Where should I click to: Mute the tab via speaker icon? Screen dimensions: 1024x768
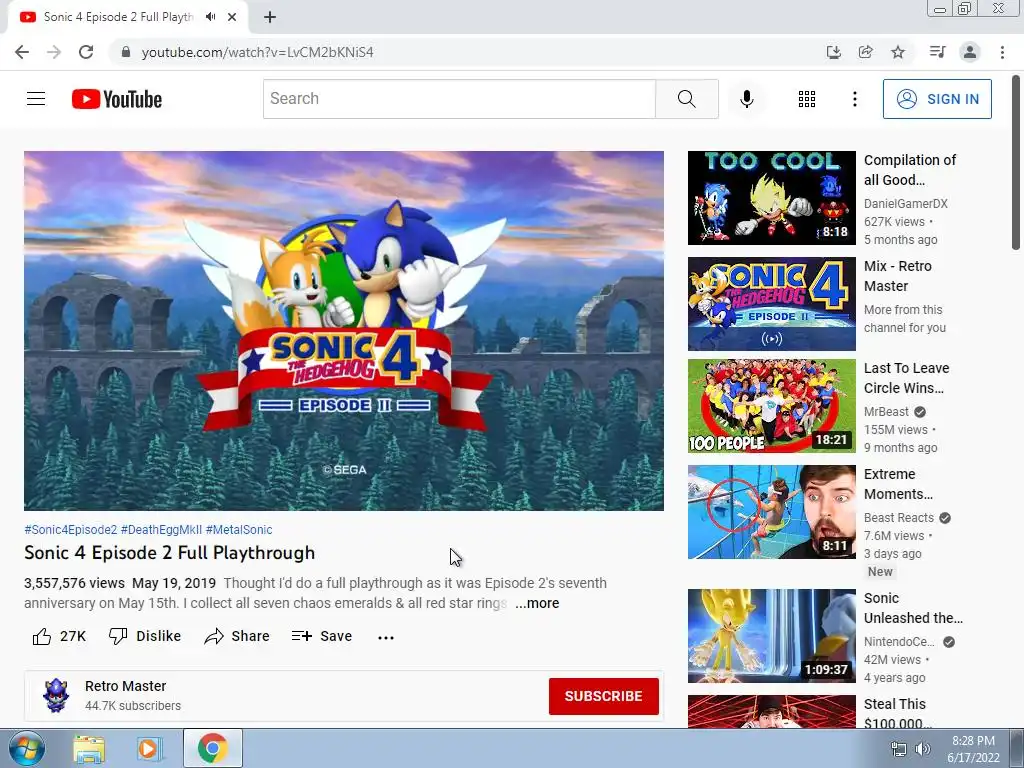[210, 17]
